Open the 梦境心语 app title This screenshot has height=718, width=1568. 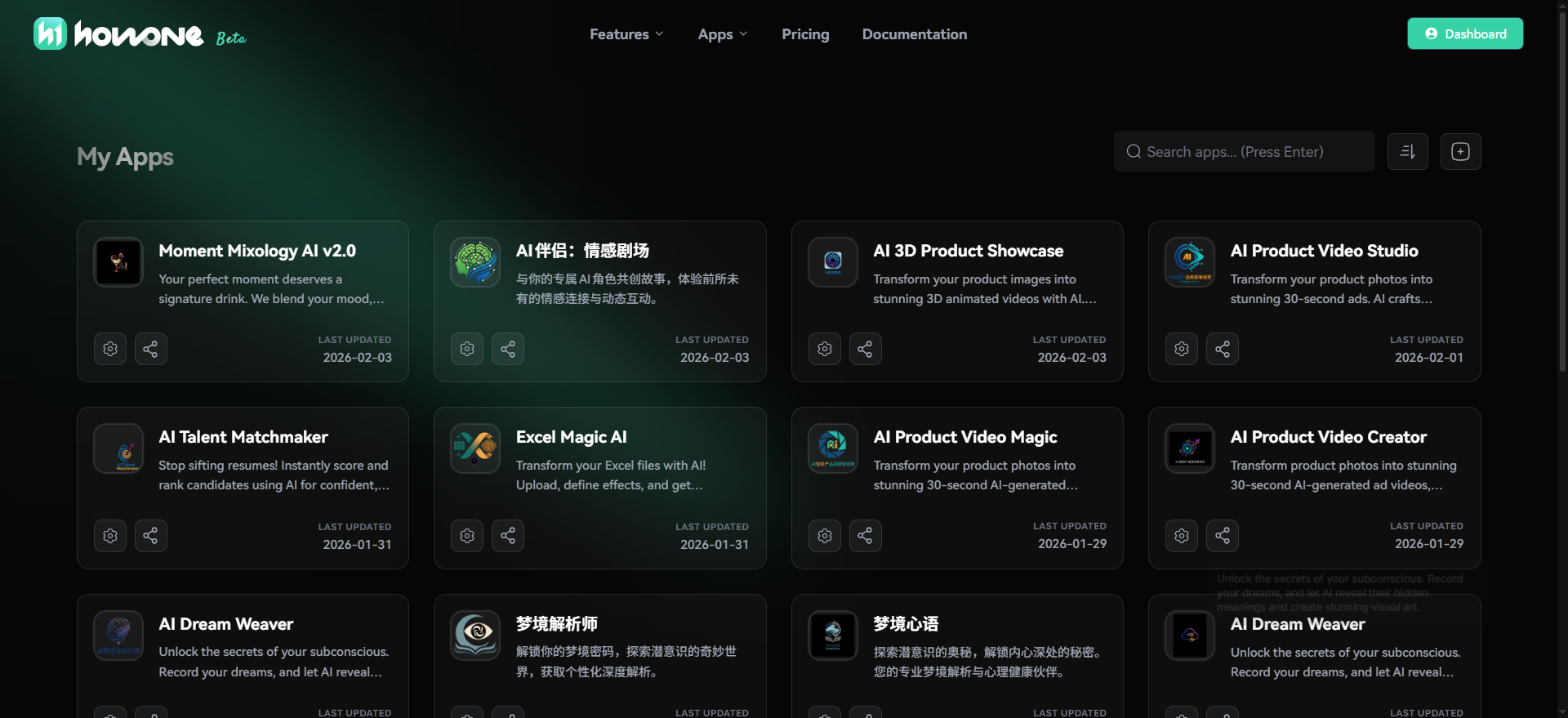point(906,624)
